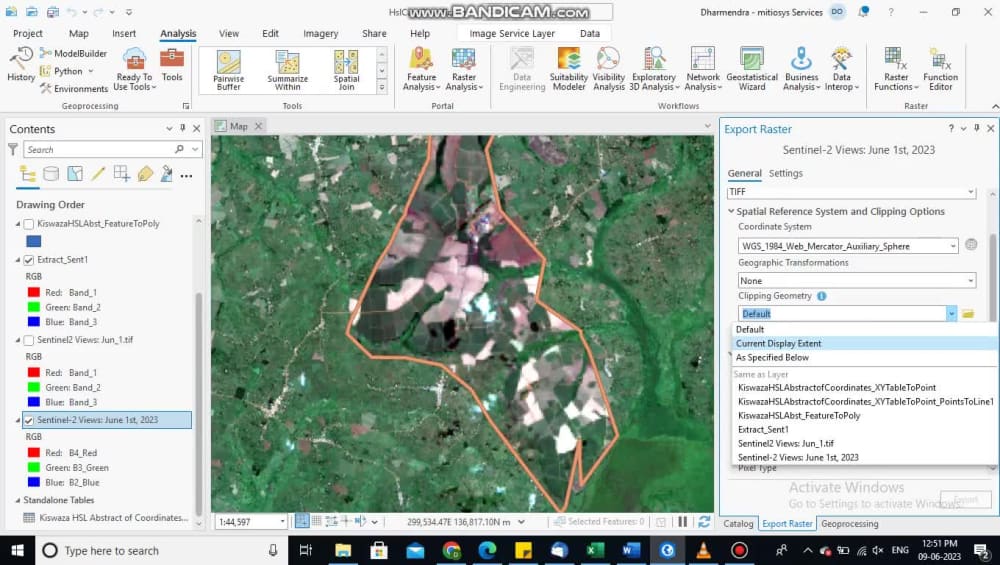
Task: Click the coordinate system globe icon
Action: coord(971,244)
